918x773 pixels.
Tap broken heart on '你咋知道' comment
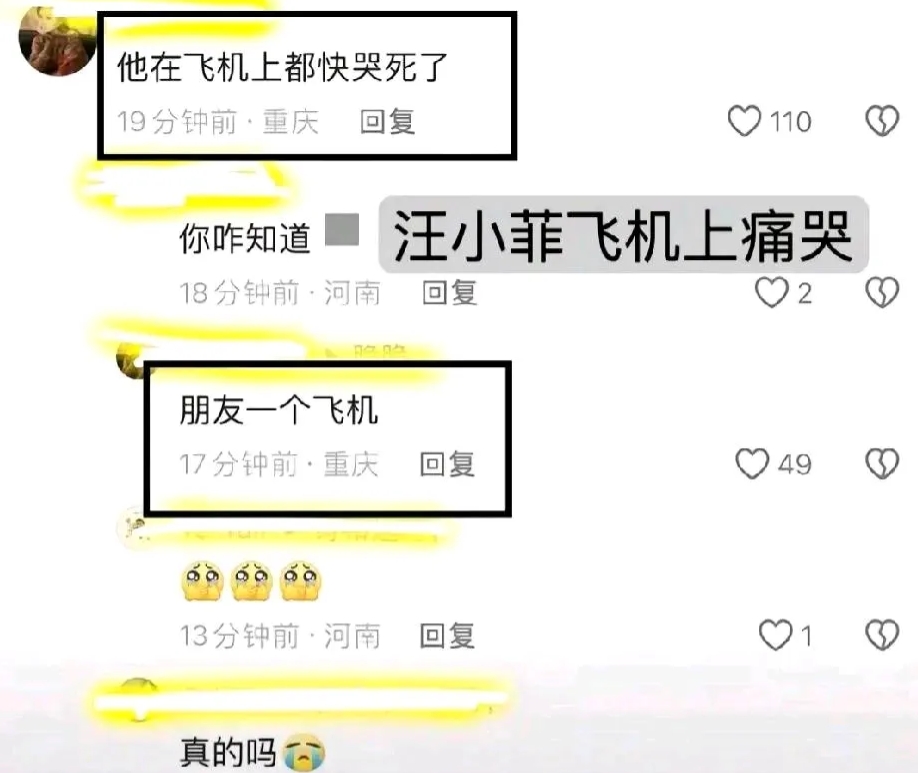point(882,292)
